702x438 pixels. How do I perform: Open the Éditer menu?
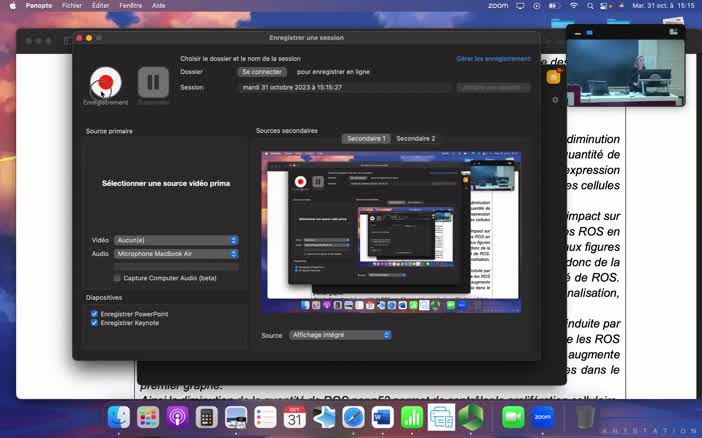[x=100, y=6]
